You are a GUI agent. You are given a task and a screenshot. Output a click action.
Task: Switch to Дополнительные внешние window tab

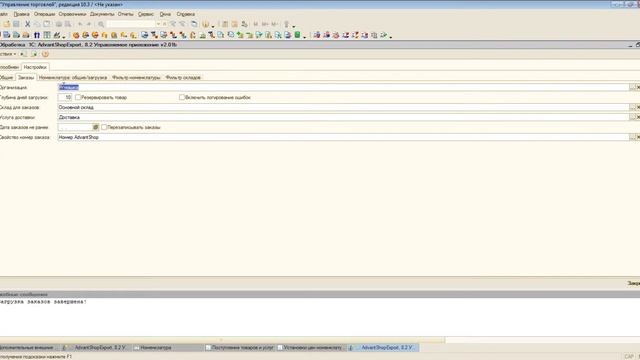[x=29, y=348]
